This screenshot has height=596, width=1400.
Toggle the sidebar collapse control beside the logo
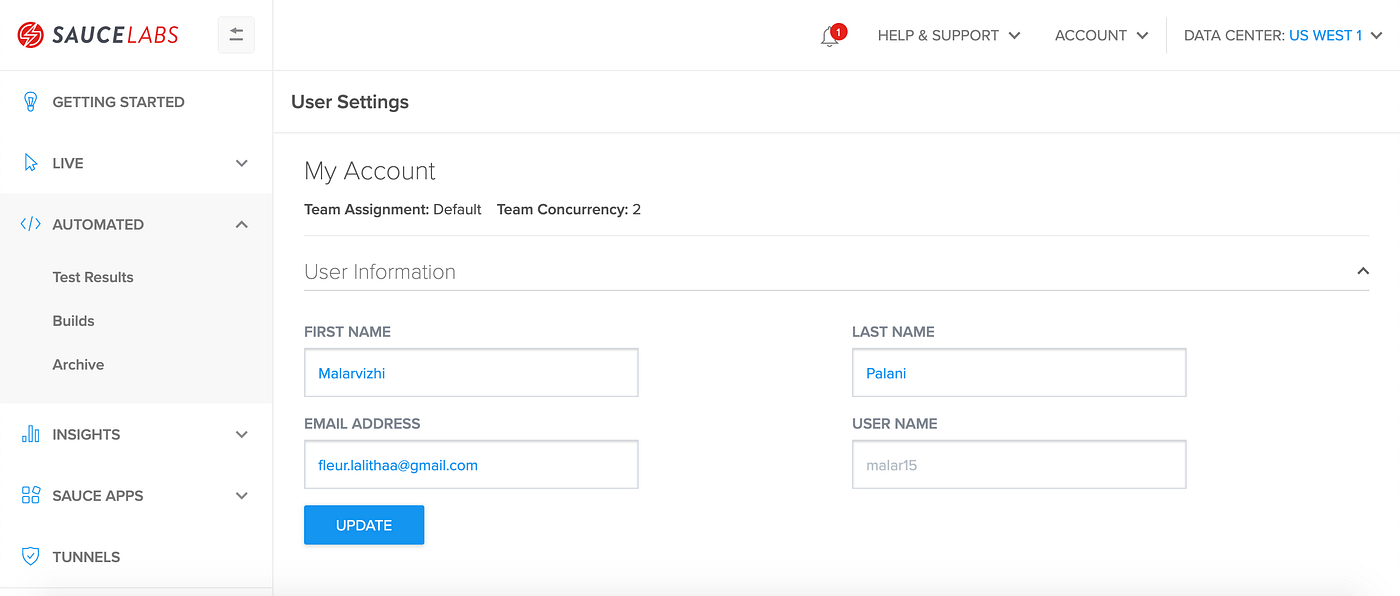click(x=236, y=34)
